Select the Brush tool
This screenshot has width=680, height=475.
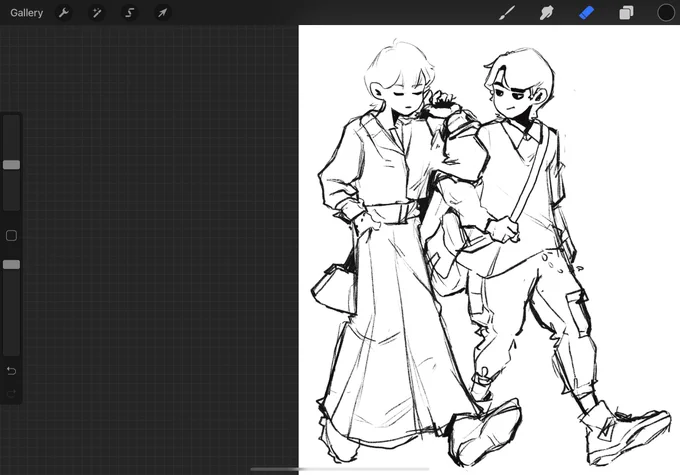click(507, 13)
